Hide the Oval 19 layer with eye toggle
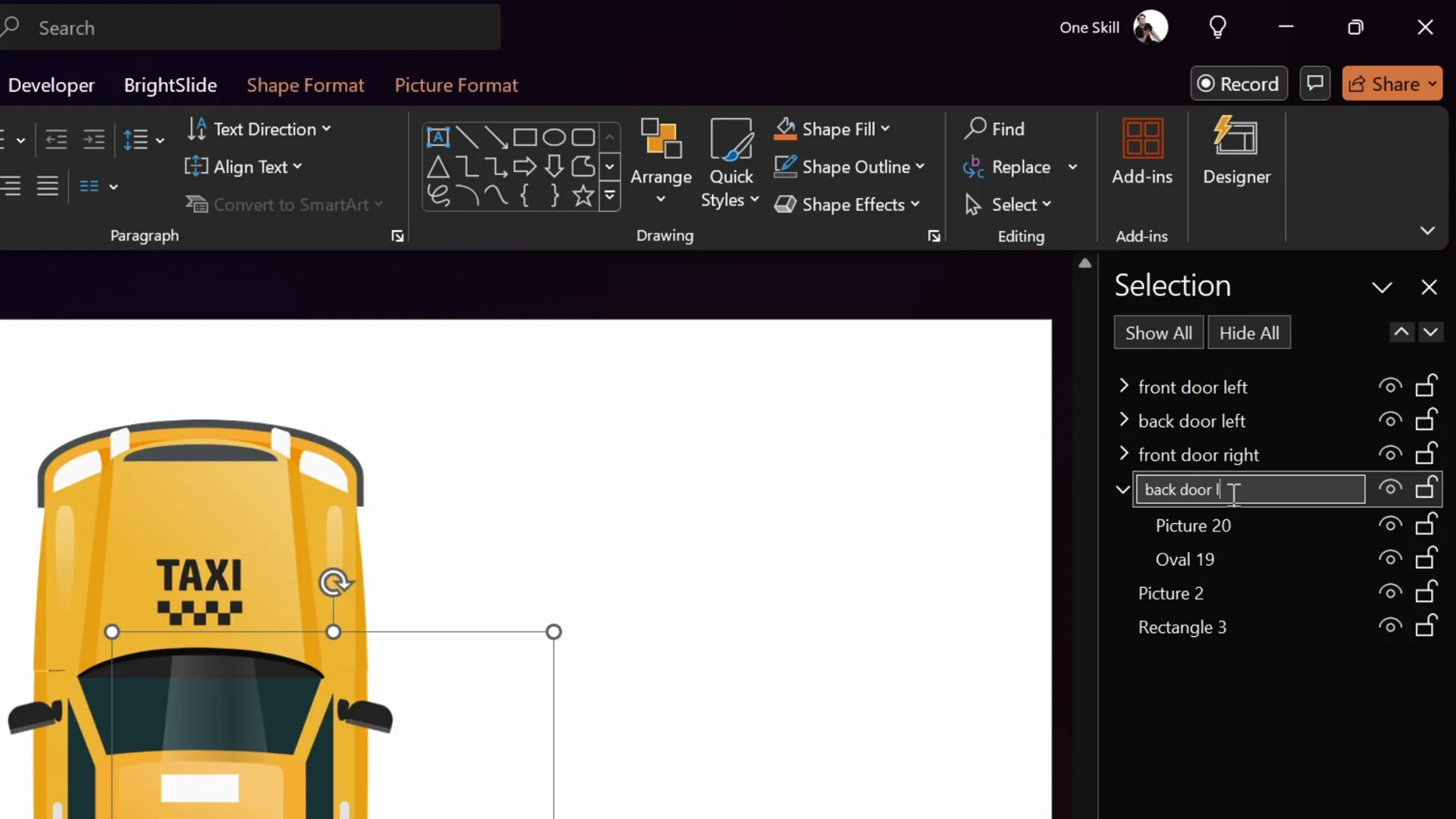 [1390, 558]
